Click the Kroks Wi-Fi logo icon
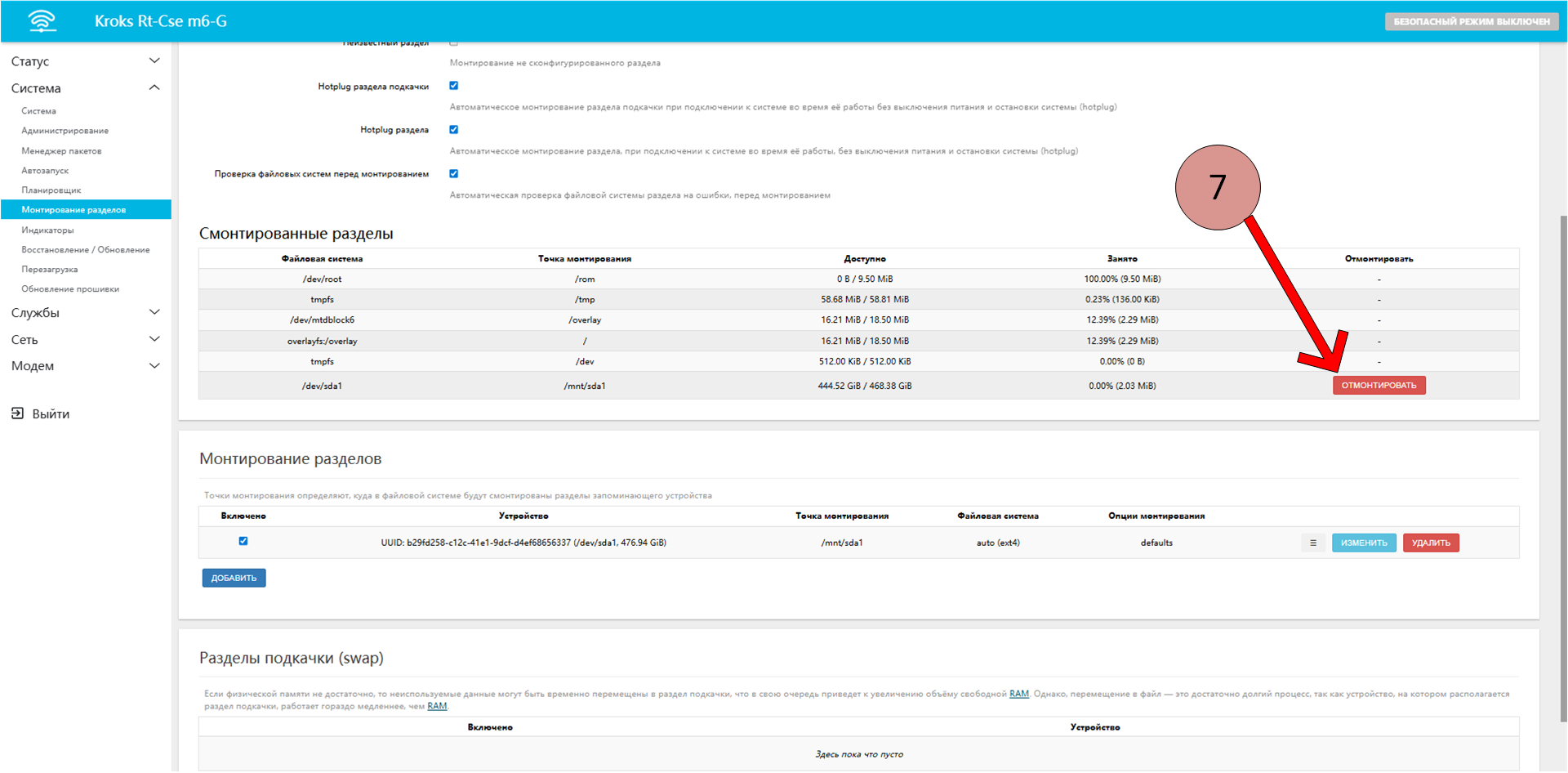 (x=42, y=21)
